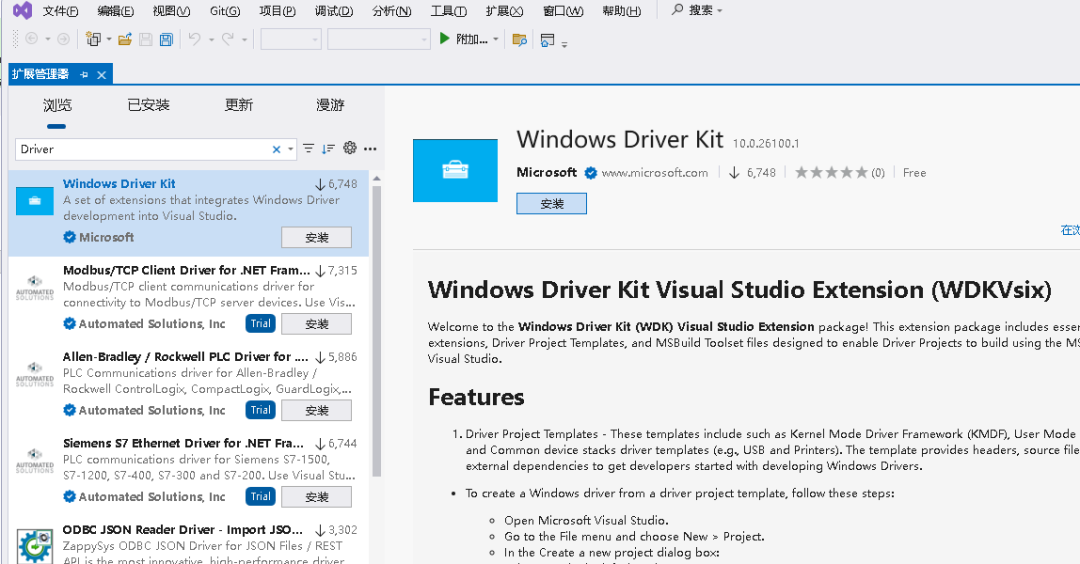Click the five-star rating in details
Screen dimensions: 1080x564
coord(831,172)
